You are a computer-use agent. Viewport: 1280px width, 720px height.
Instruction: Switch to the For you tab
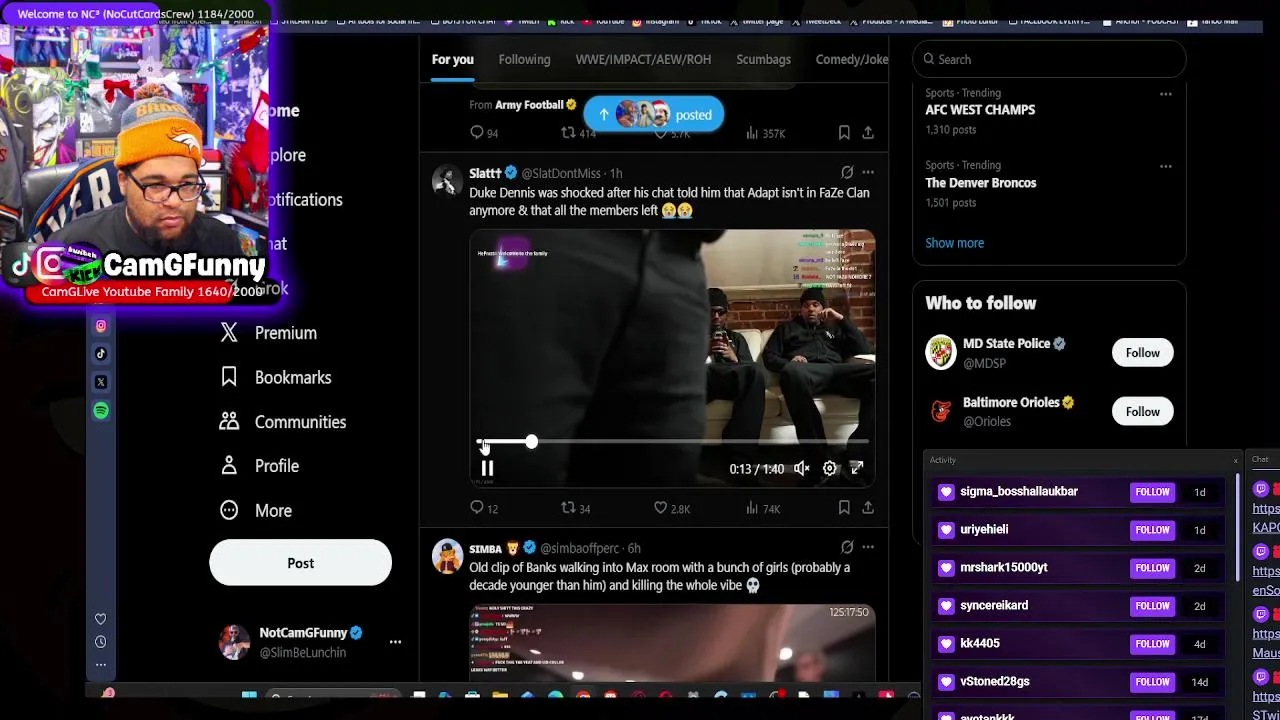pyautogui.click(x=453, y=59)
